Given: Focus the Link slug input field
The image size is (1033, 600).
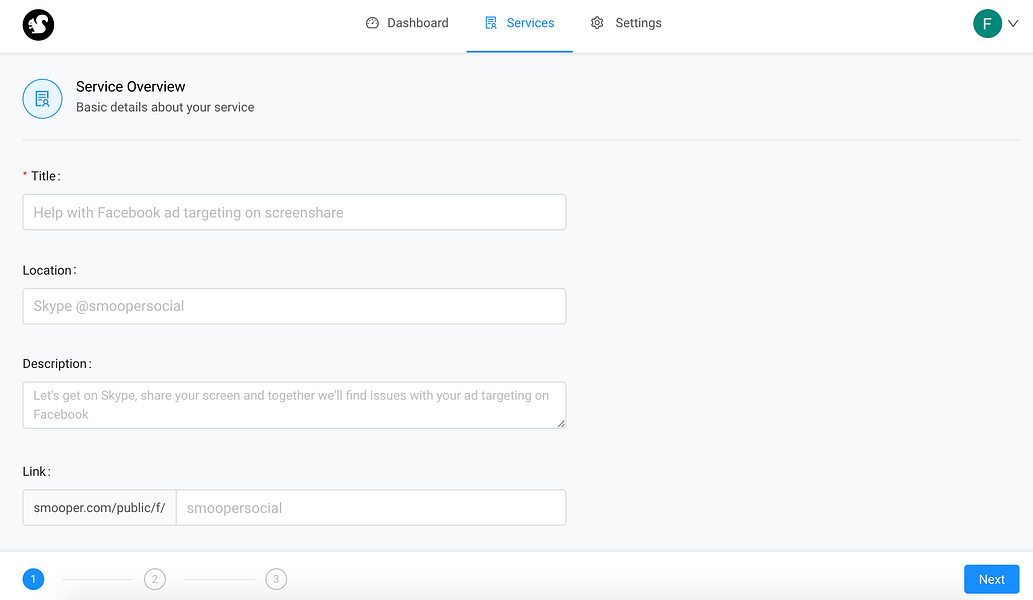Looking at the screenshot, I should tap(371, 508).
